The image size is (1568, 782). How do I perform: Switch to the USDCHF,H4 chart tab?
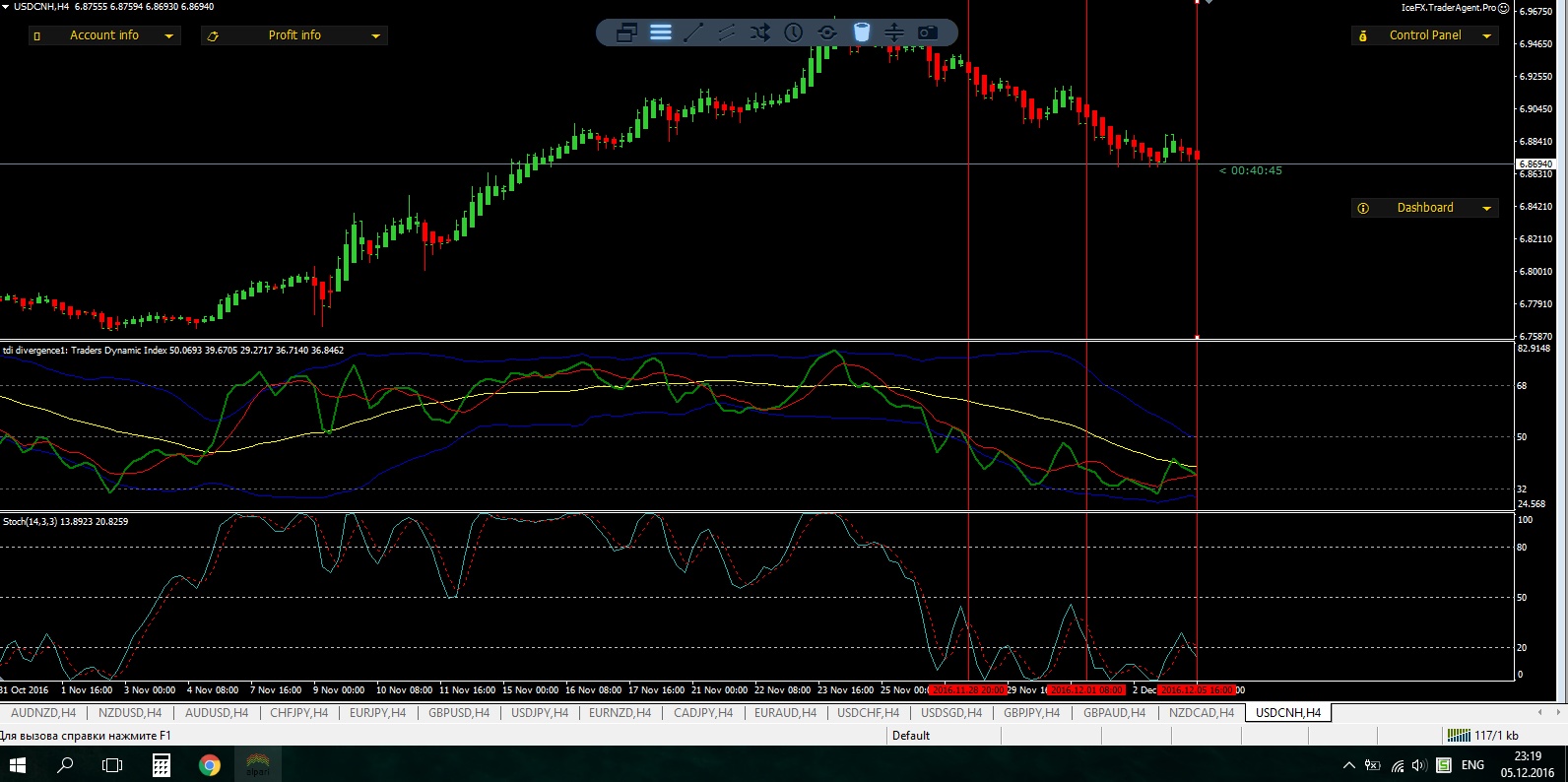click(868, 713)
